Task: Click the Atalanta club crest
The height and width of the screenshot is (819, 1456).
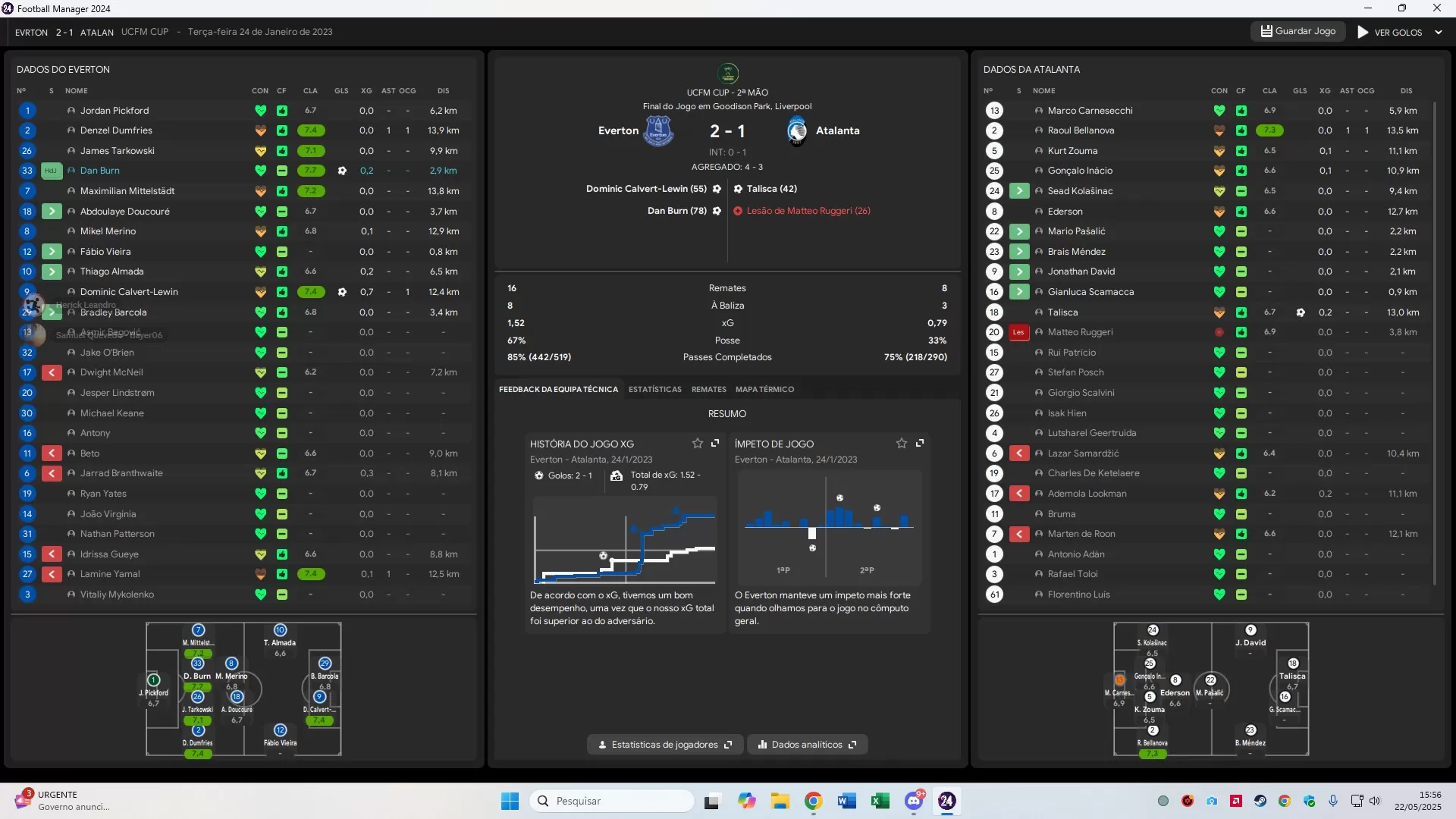Action: (796, 131)
